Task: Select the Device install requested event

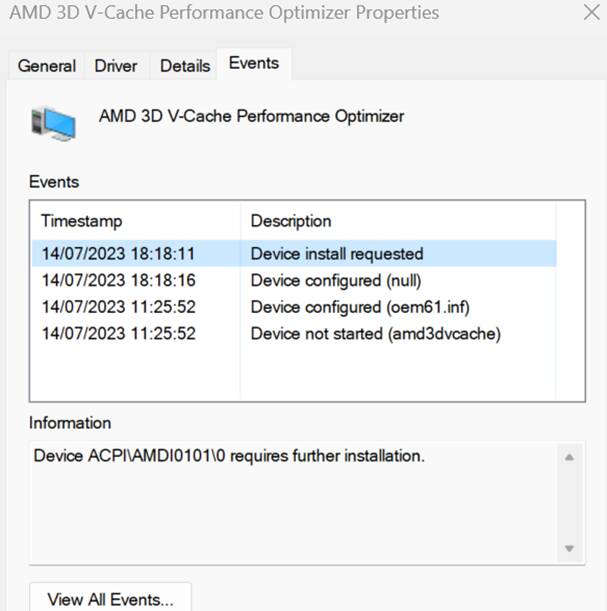Action: tap(337, 254)
